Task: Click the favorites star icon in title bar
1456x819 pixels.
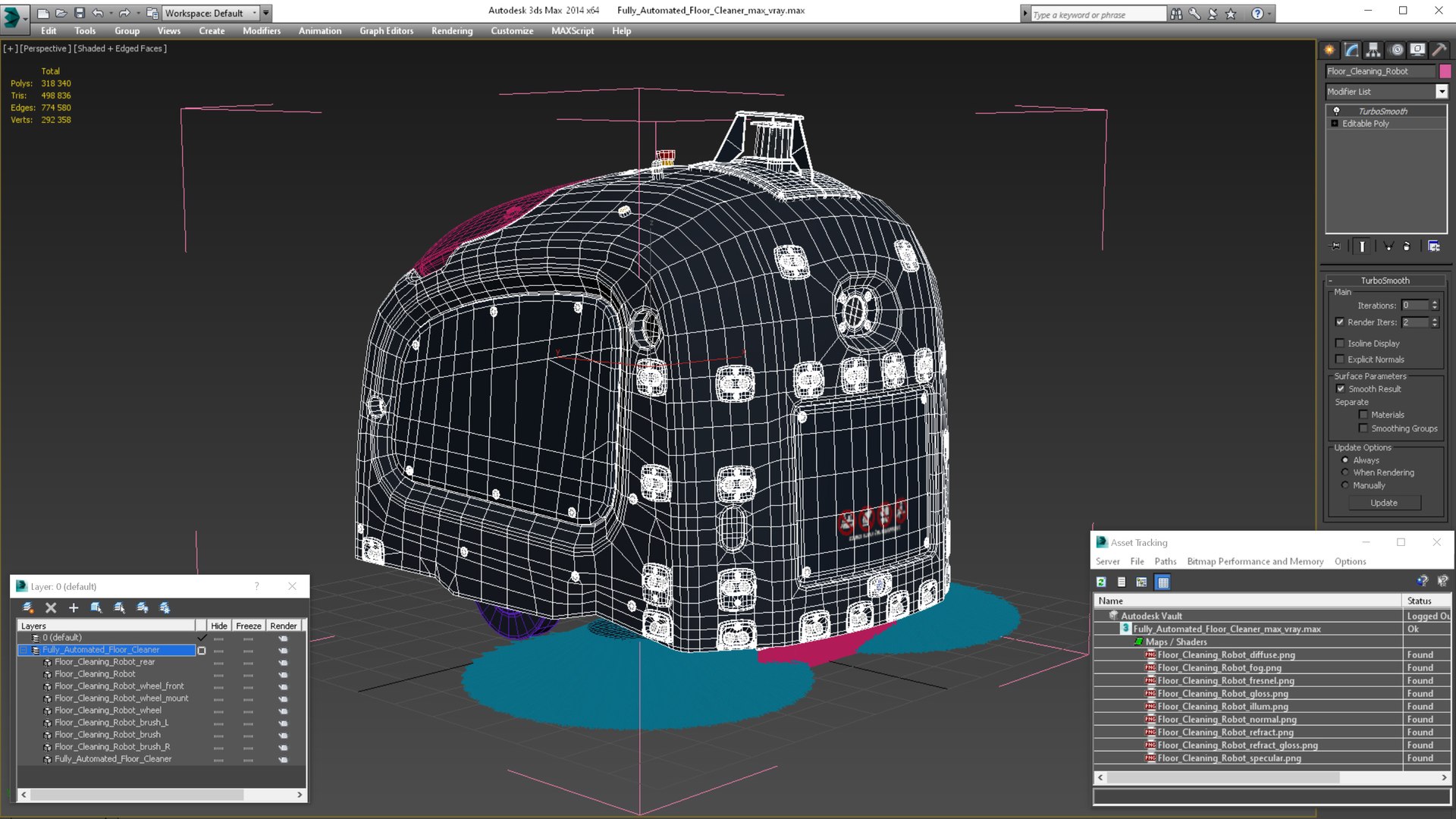Action: [1231, 14]
